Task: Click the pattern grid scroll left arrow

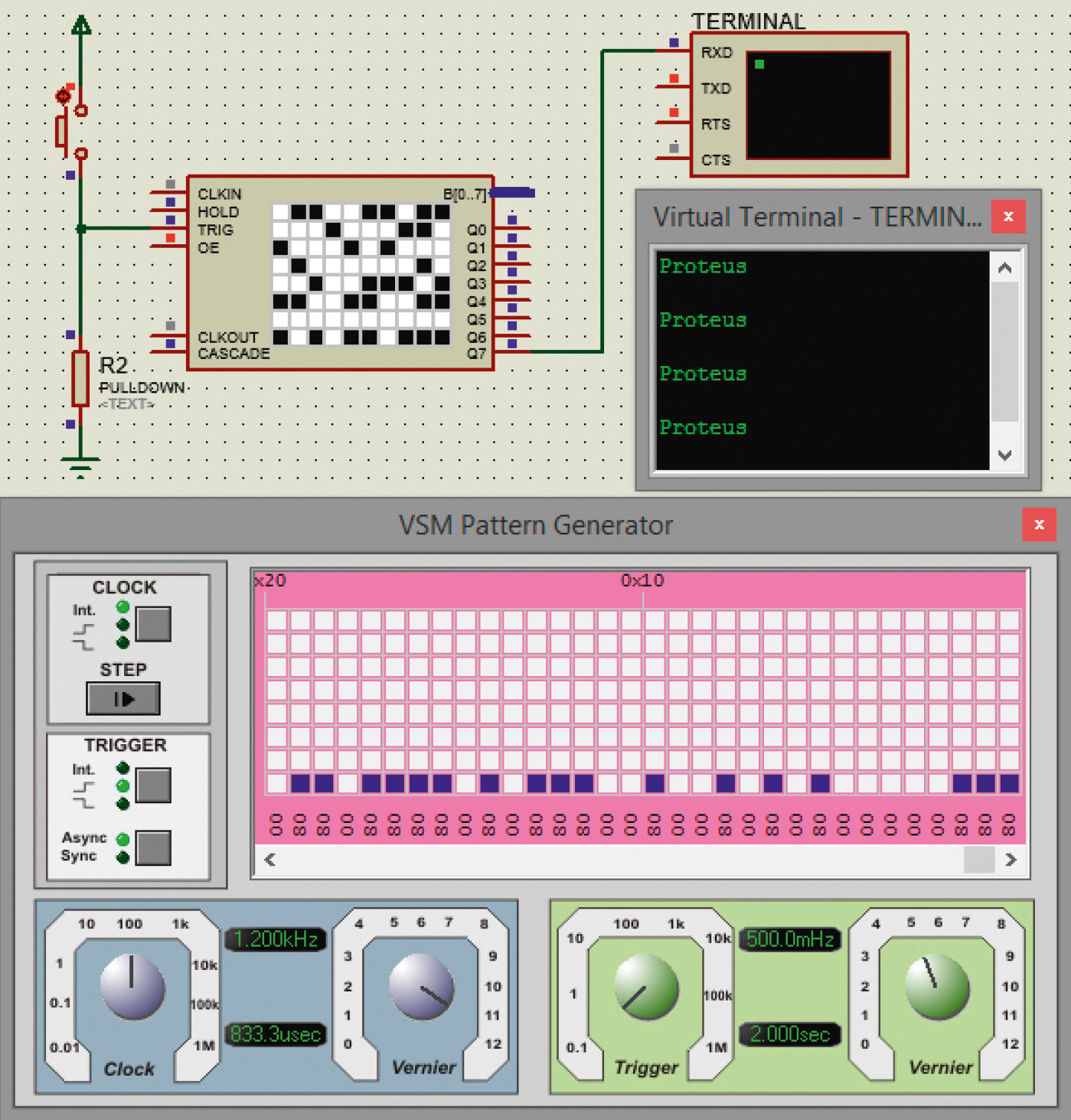Action: point(269,860)
